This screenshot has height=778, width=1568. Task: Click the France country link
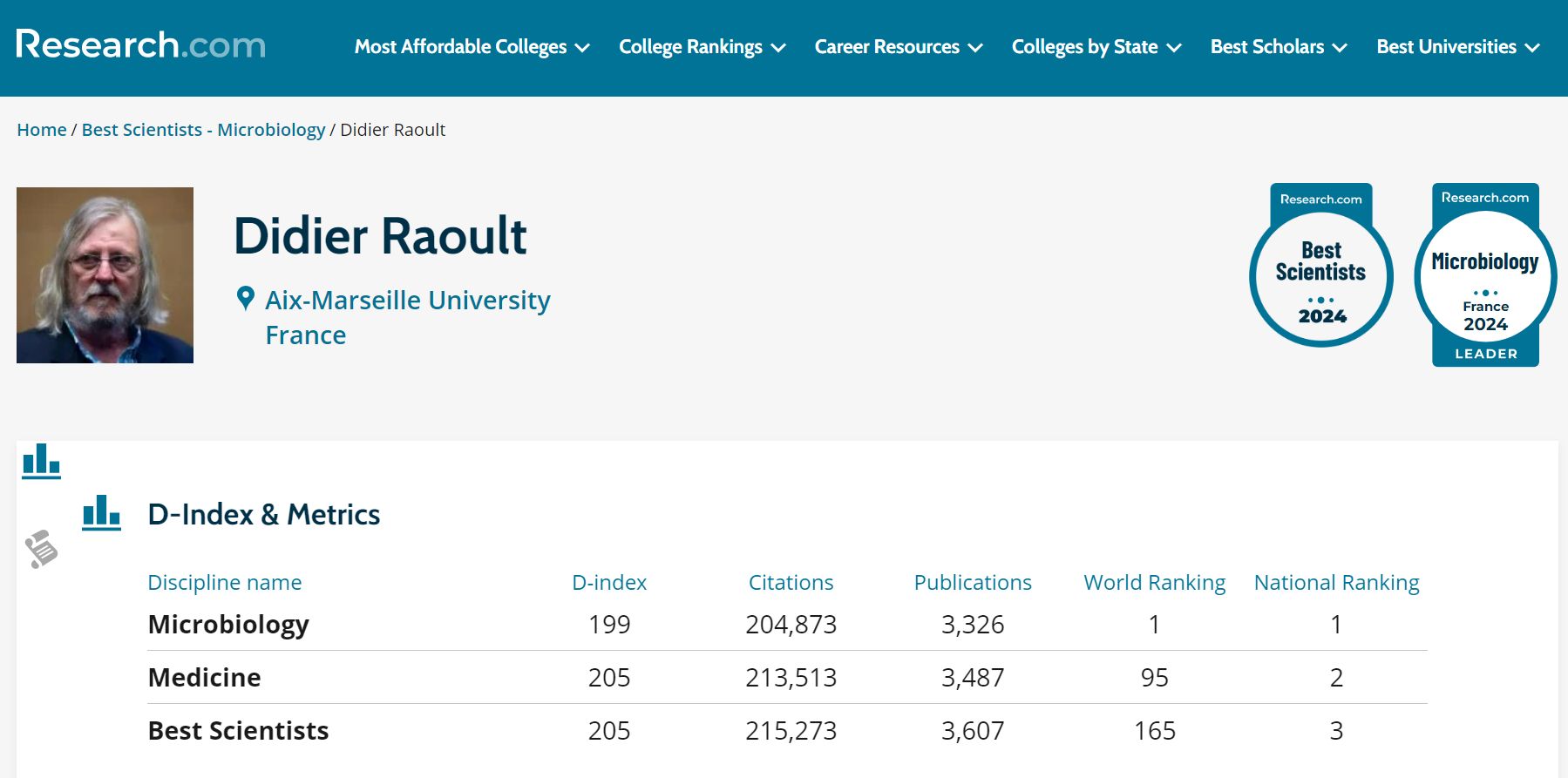coord(306,335)
